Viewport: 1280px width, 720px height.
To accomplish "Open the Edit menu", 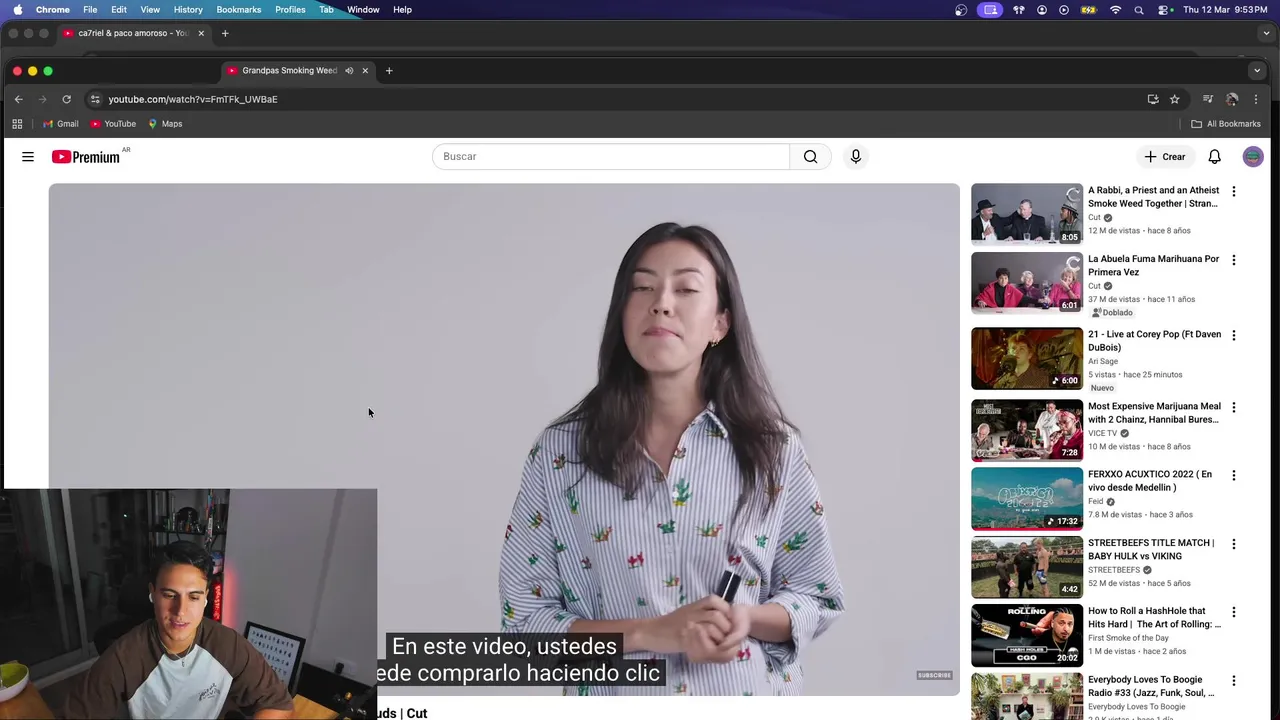I will pyautogui.click(x=119, y=10).
